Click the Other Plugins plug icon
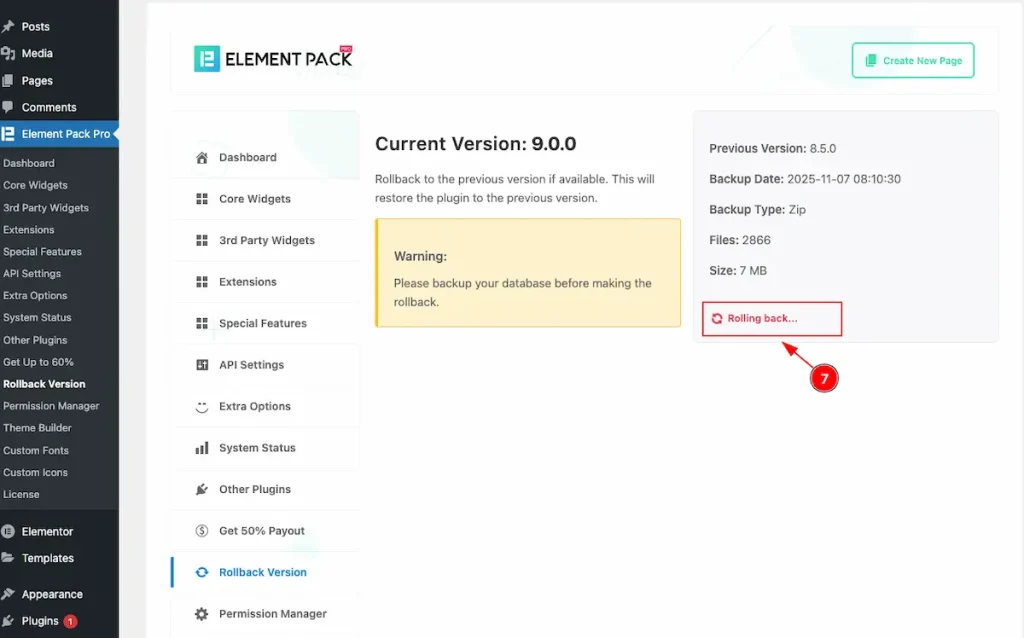The image size is (1024, 638). click(x=202, y=490)
